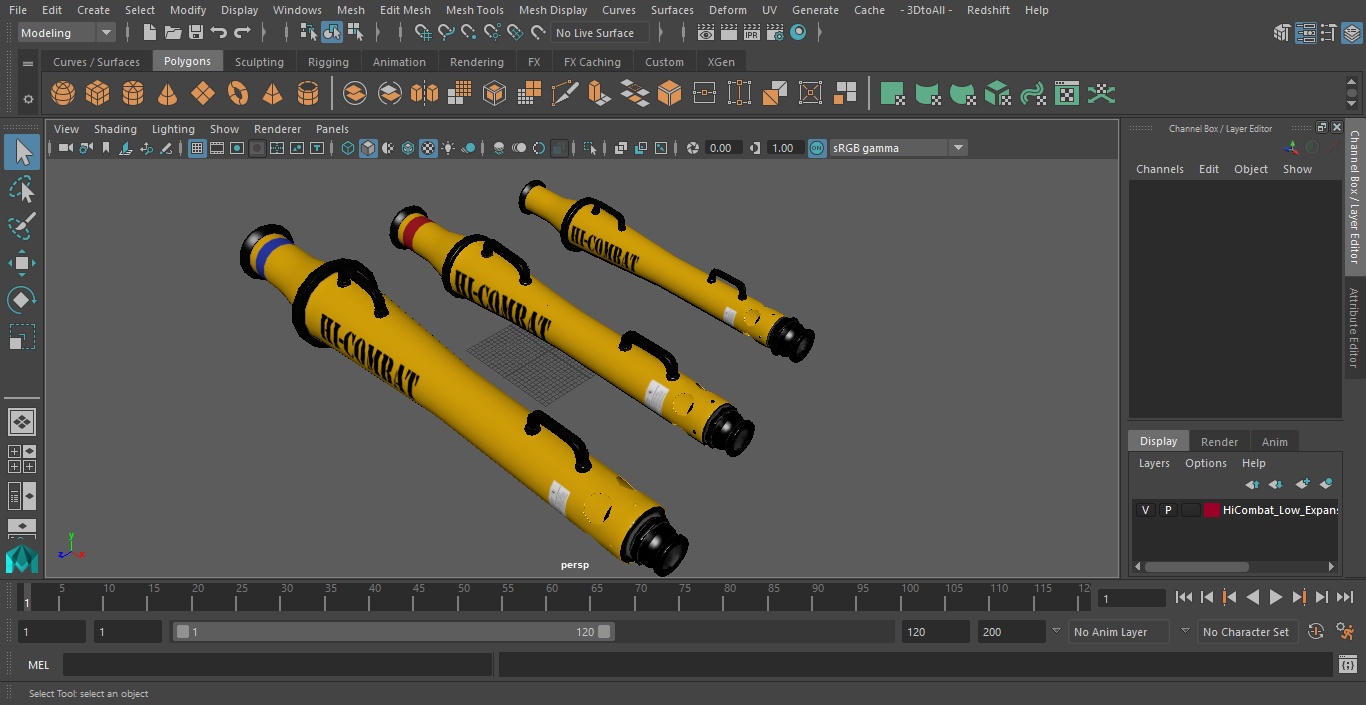Click the MEL command line input field

pyautogui.click(x=277, y=665)
